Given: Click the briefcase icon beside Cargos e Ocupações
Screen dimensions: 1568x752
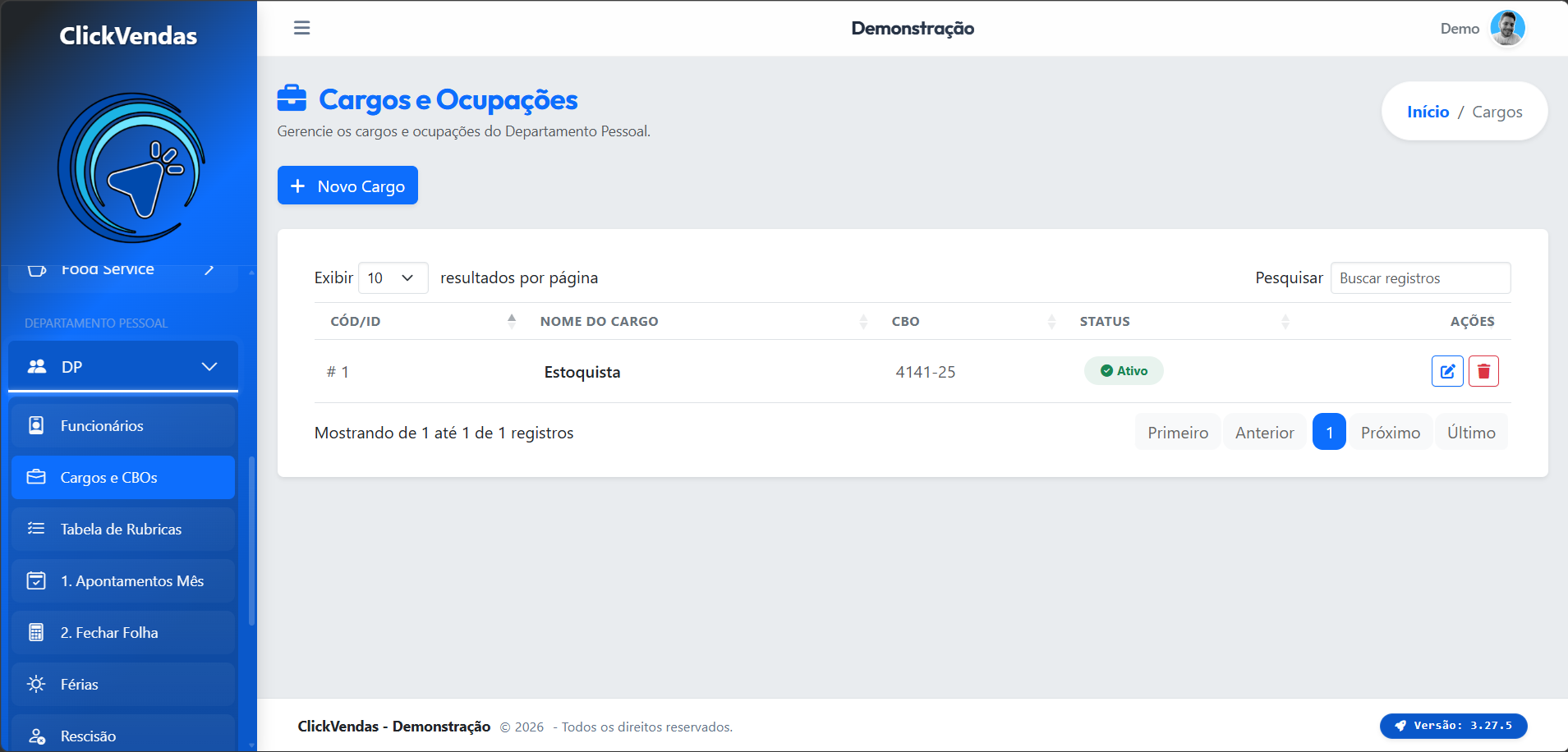Looking at the screenshot, I should click(292, 99).
